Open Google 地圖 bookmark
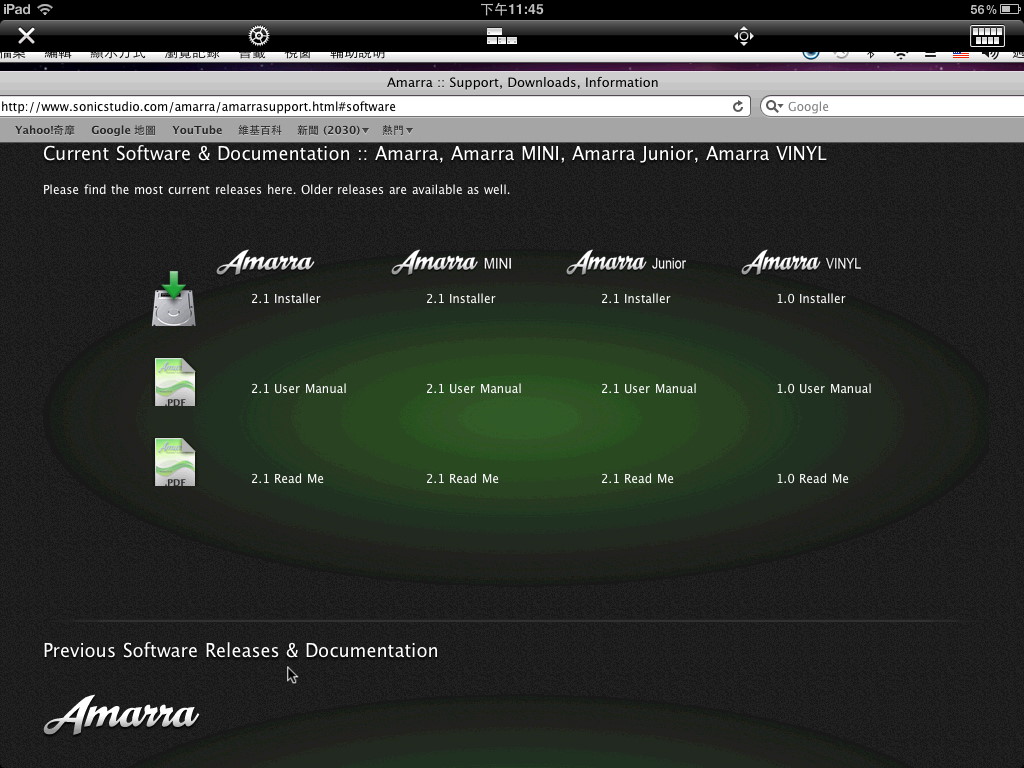 tap(123, 130)
